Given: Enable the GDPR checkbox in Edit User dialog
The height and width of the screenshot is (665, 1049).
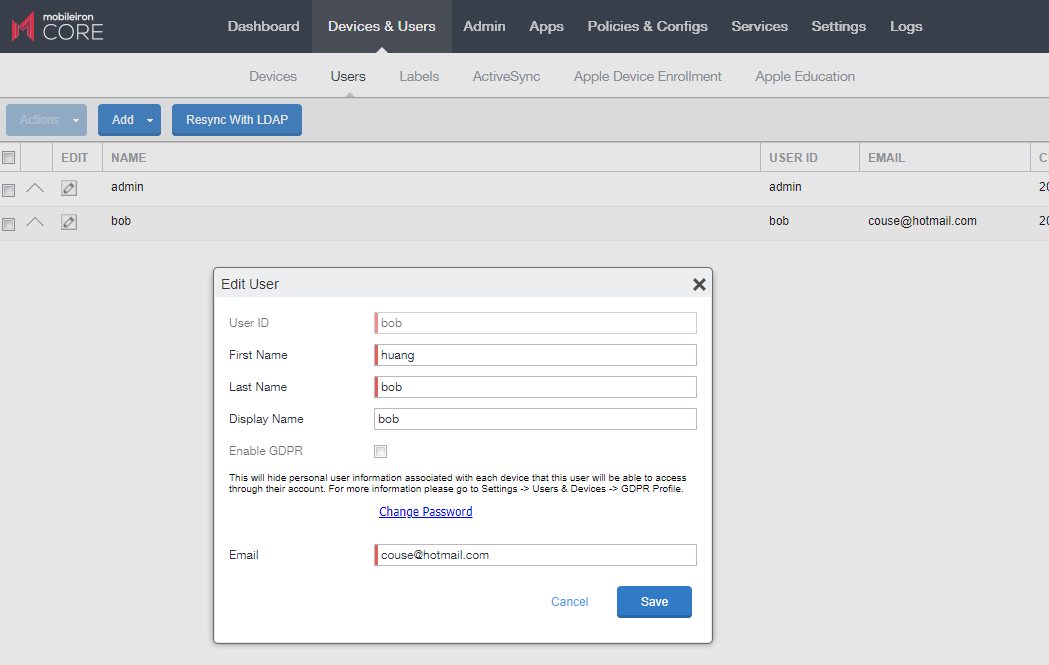Looking at the screenshot, I should click(x=380, y=451).
